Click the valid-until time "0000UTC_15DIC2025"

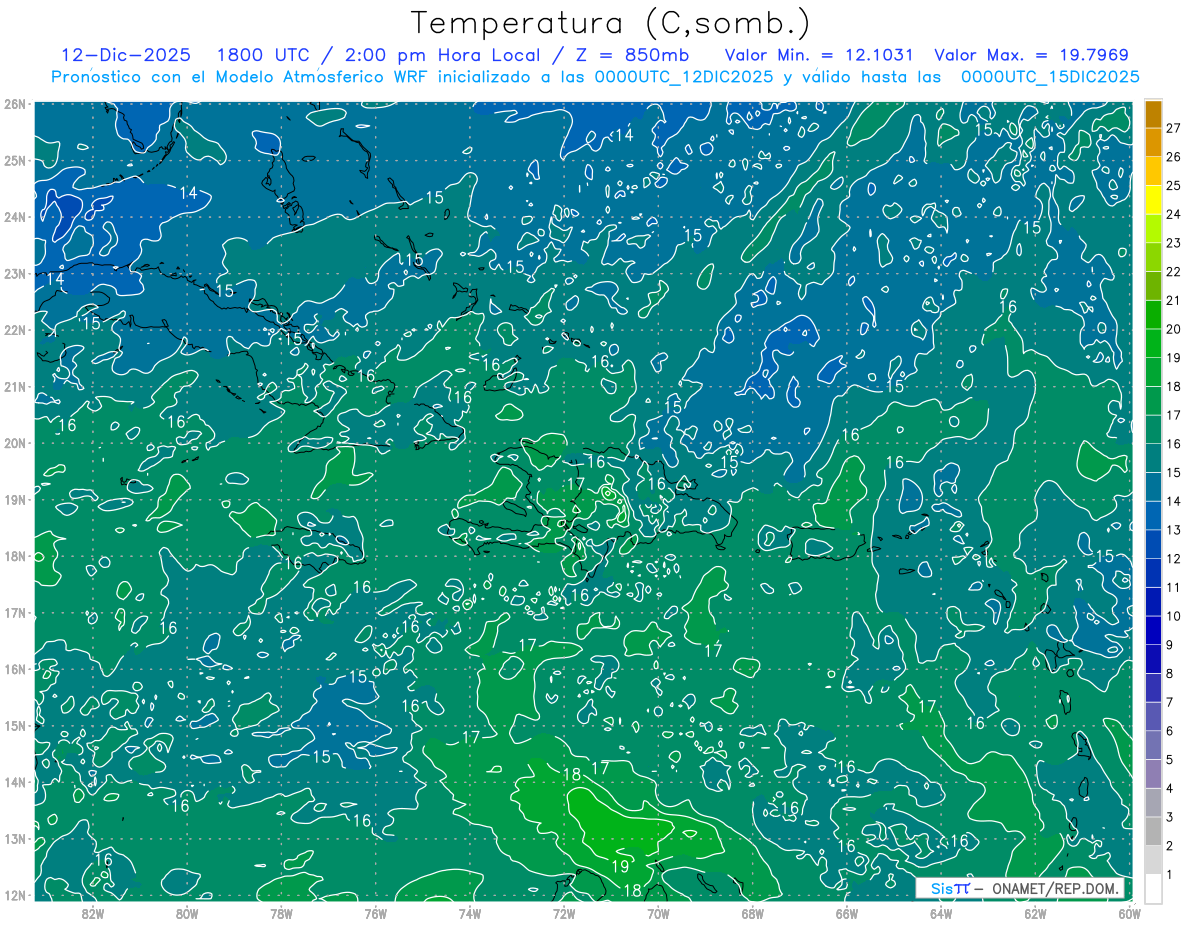pos(1050,77)
